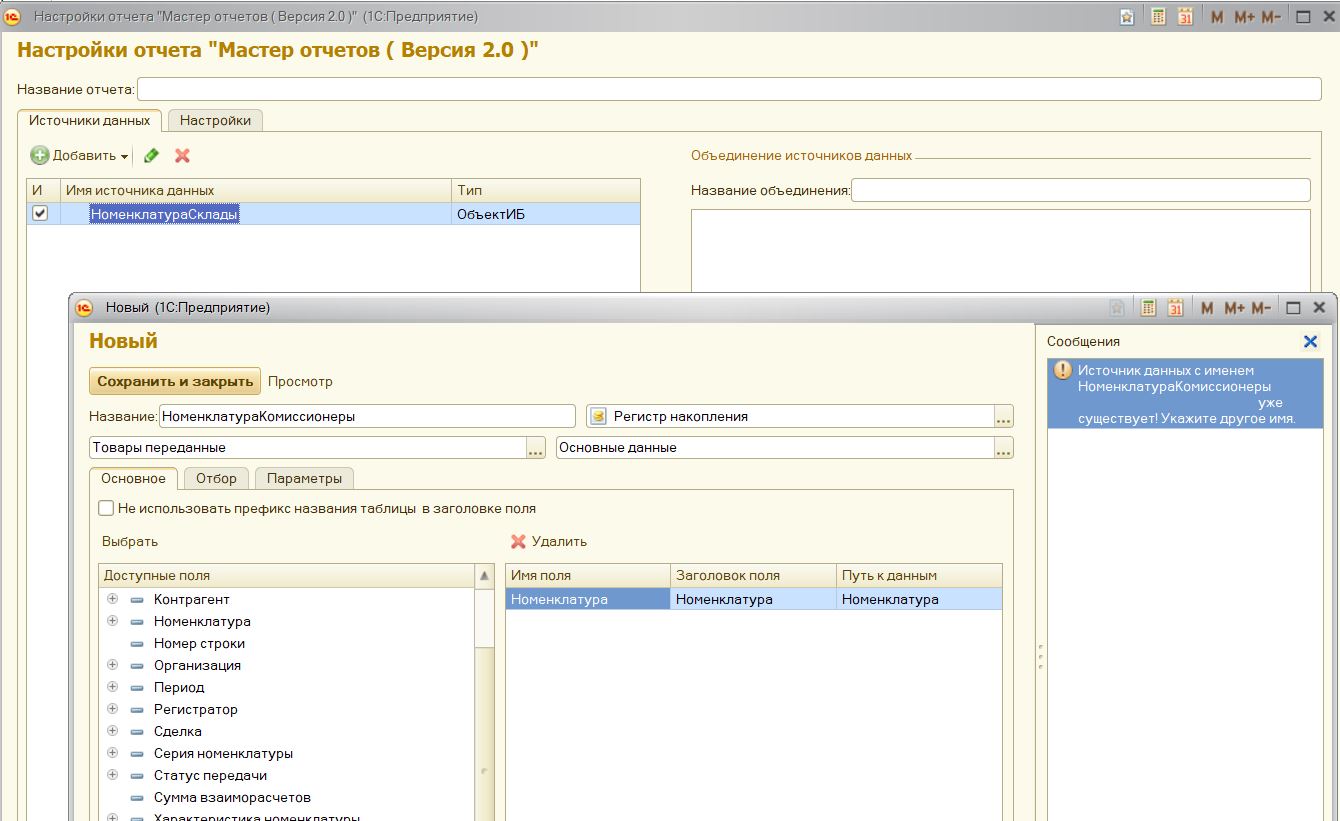This screenshot has height=821, width=1340.
Task: Click the Тип column header in data sources
Action: 546,190
